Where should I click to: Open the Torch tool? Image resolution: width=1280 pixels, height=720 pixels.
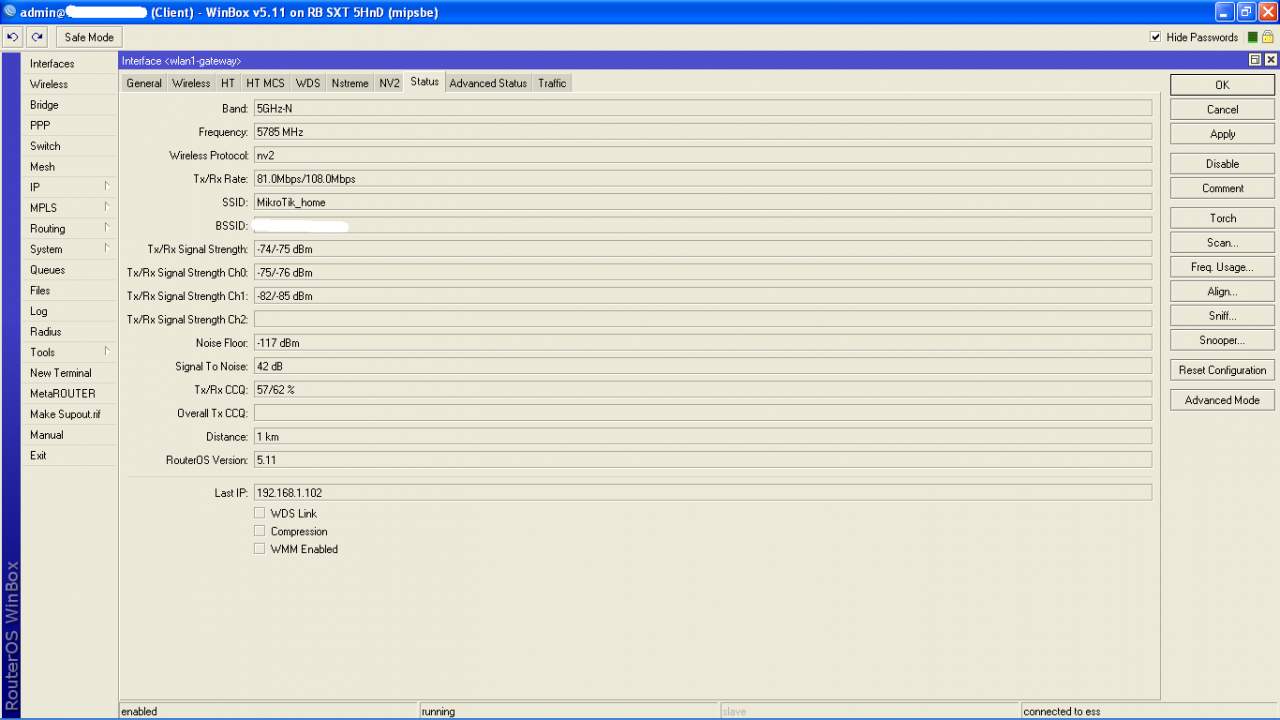tap(1222, 218)
